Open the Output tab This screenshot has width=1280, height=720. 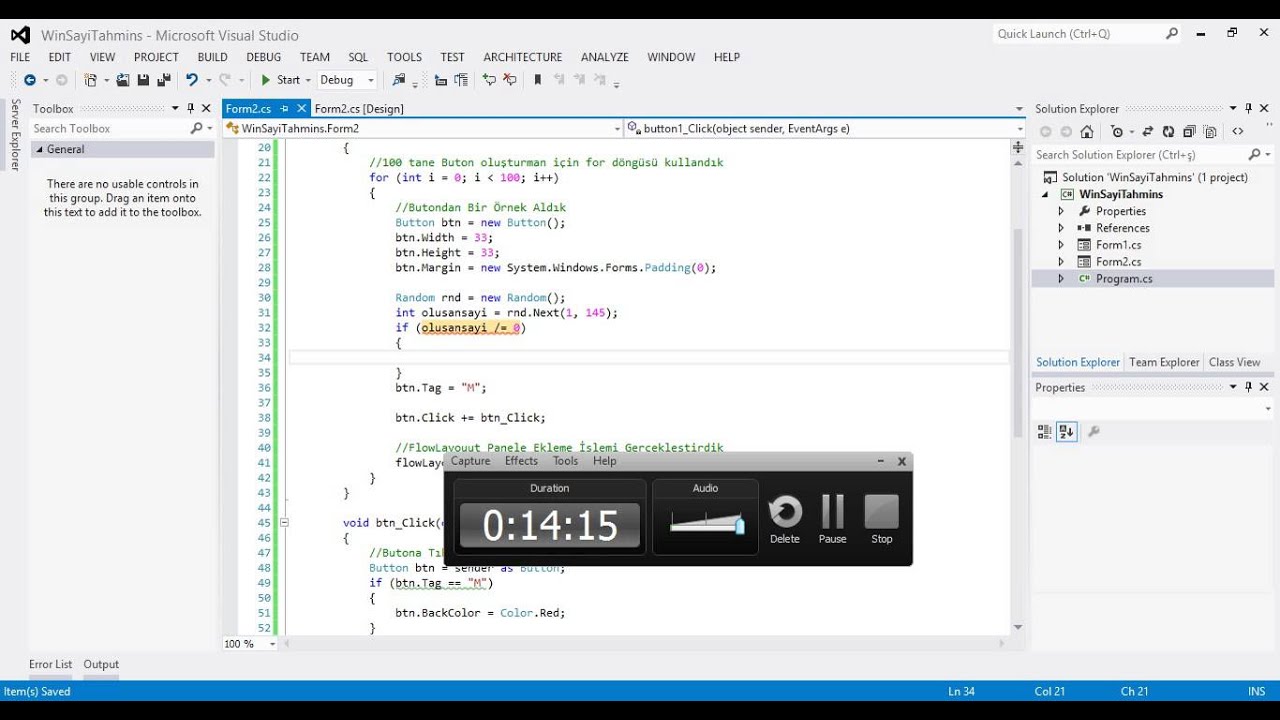(101, 664)
